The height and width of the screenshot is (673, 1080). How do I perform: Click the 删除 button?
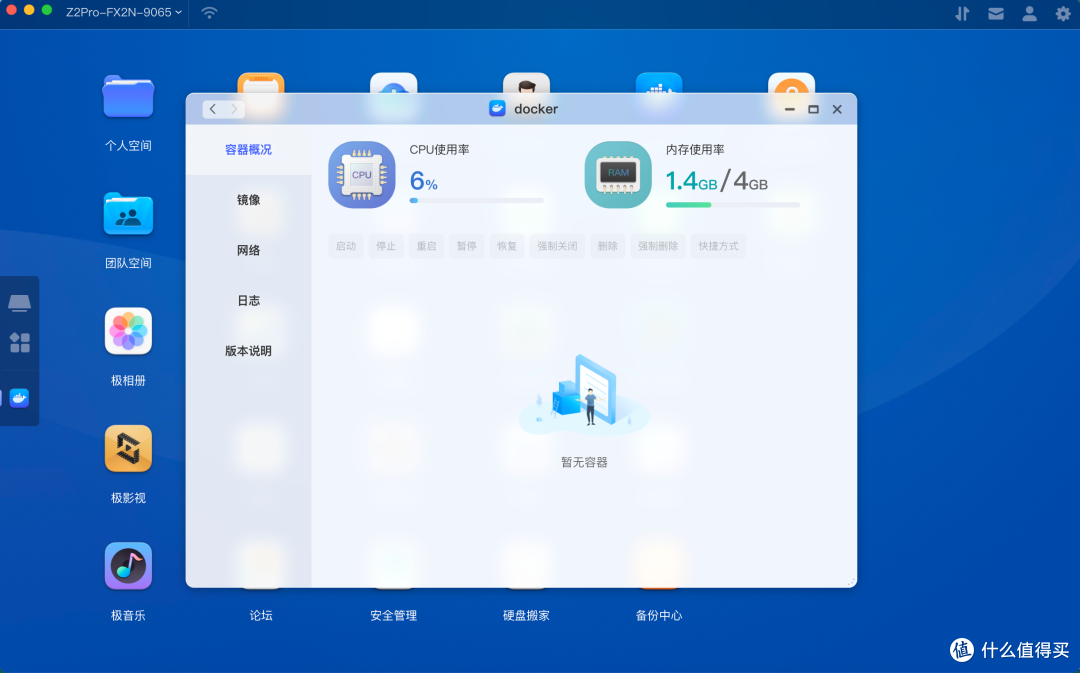pos(608,246)
